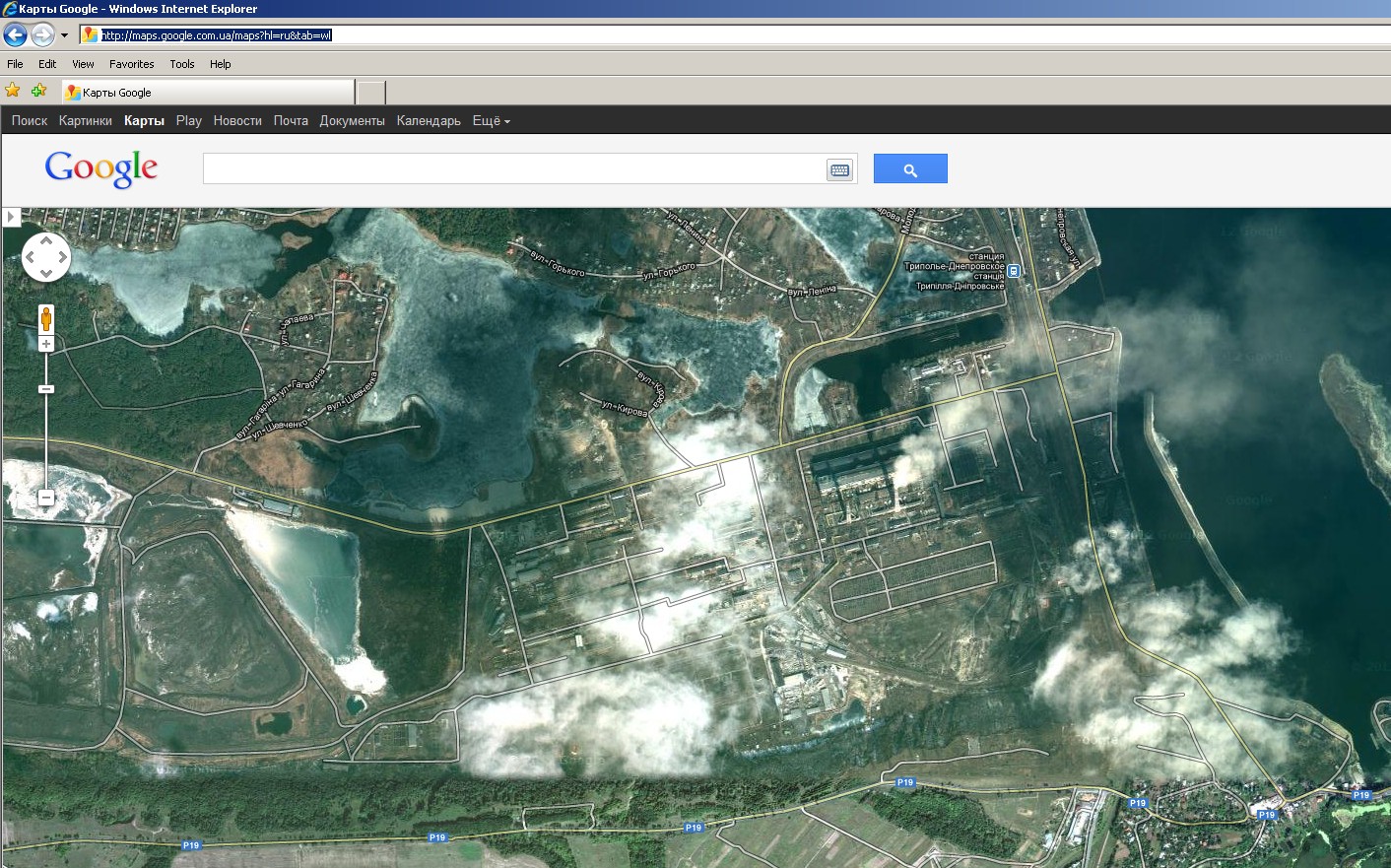
Task: Click inside the Google Maps search field
Action: pyautogui.click(x=513, y=168)
